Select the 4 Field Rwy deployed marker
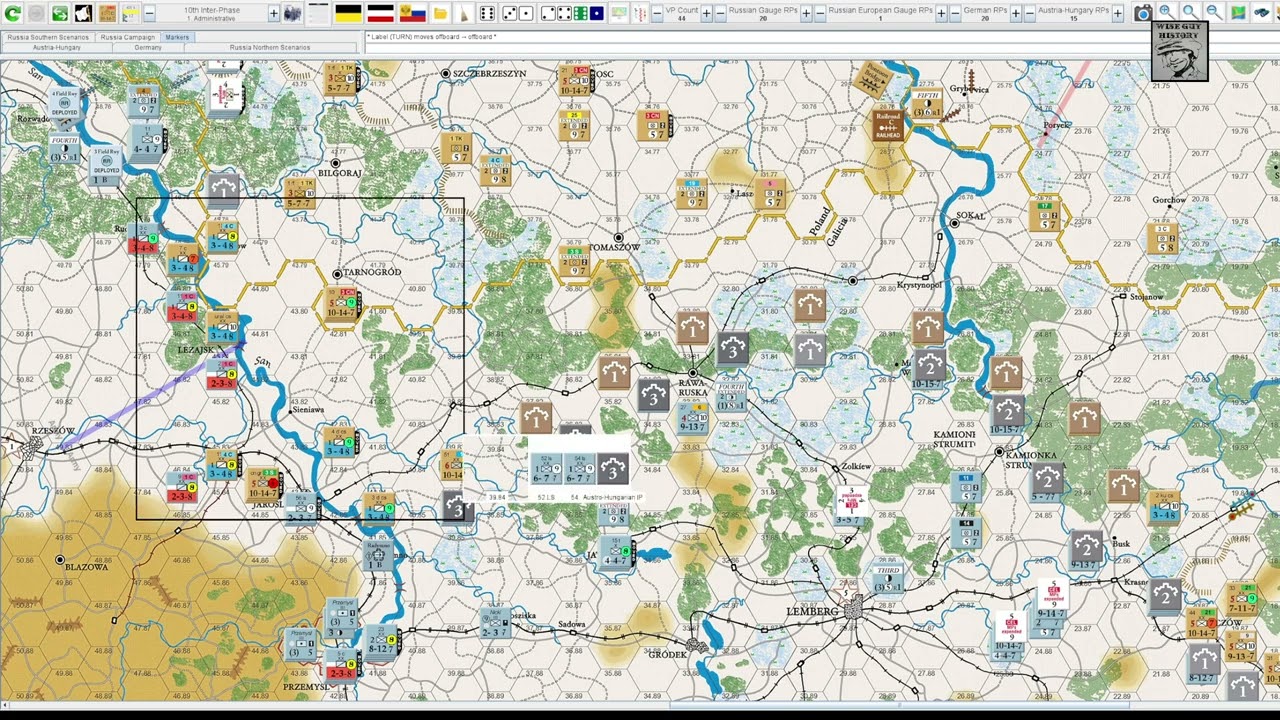 pyautogui.click(x=63, y=105)
